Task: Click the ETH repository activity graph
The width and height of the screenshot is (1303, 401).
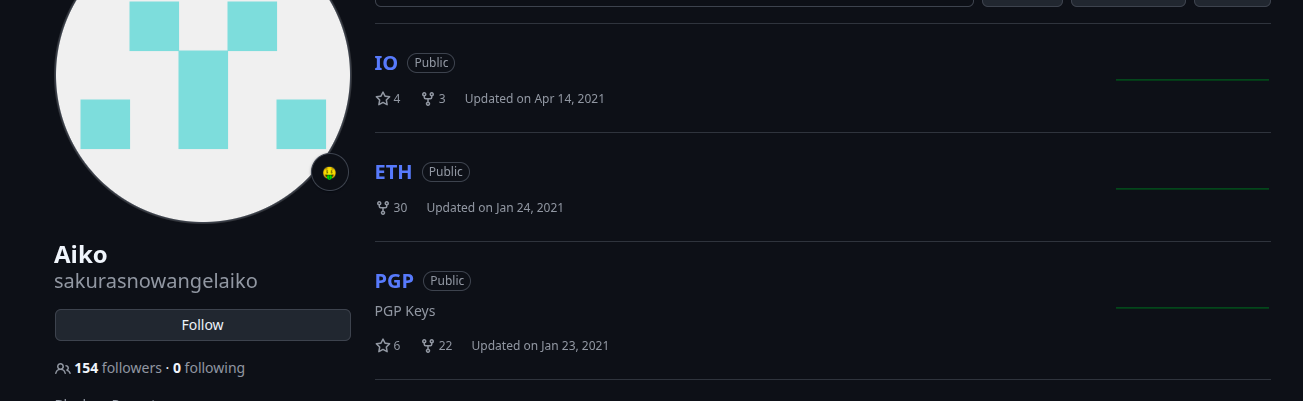Action: (x=1192, y=188)
